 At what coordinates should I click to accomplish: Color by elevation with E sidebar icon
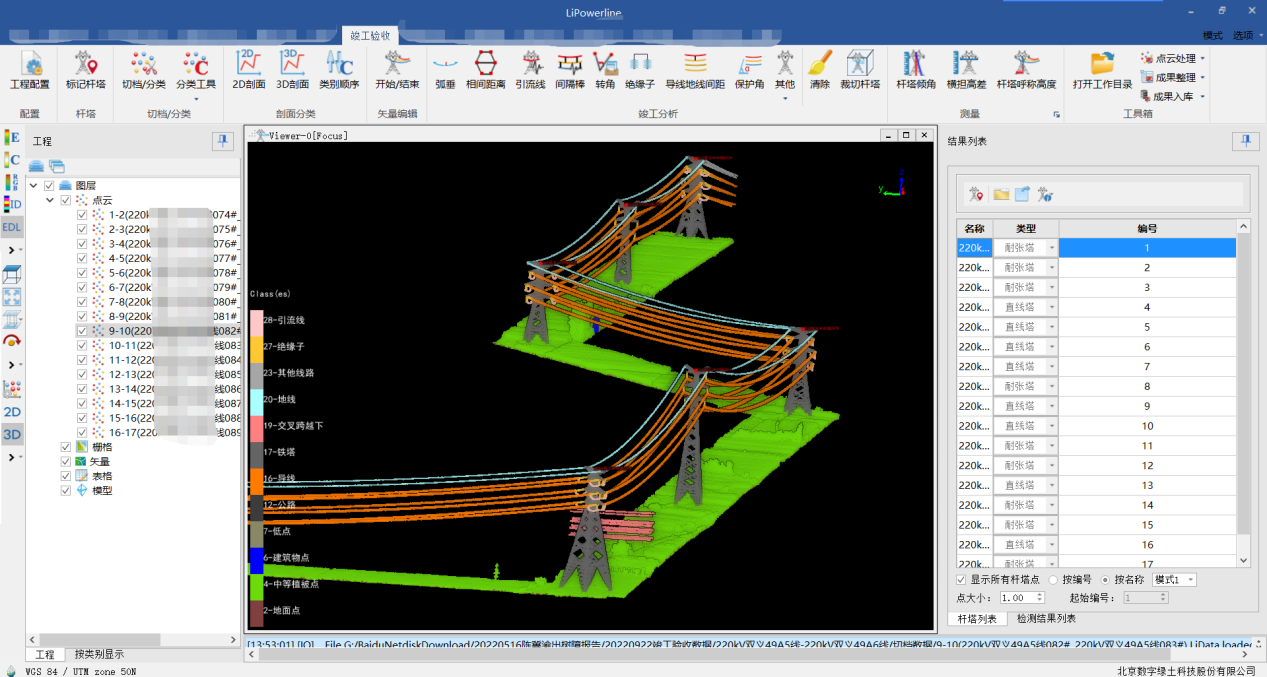12,137
